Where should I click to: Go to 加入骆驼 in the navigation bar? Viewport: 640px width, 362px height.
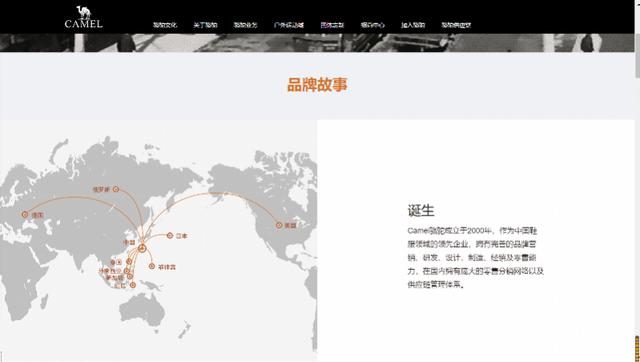click(x=413, y=25)
